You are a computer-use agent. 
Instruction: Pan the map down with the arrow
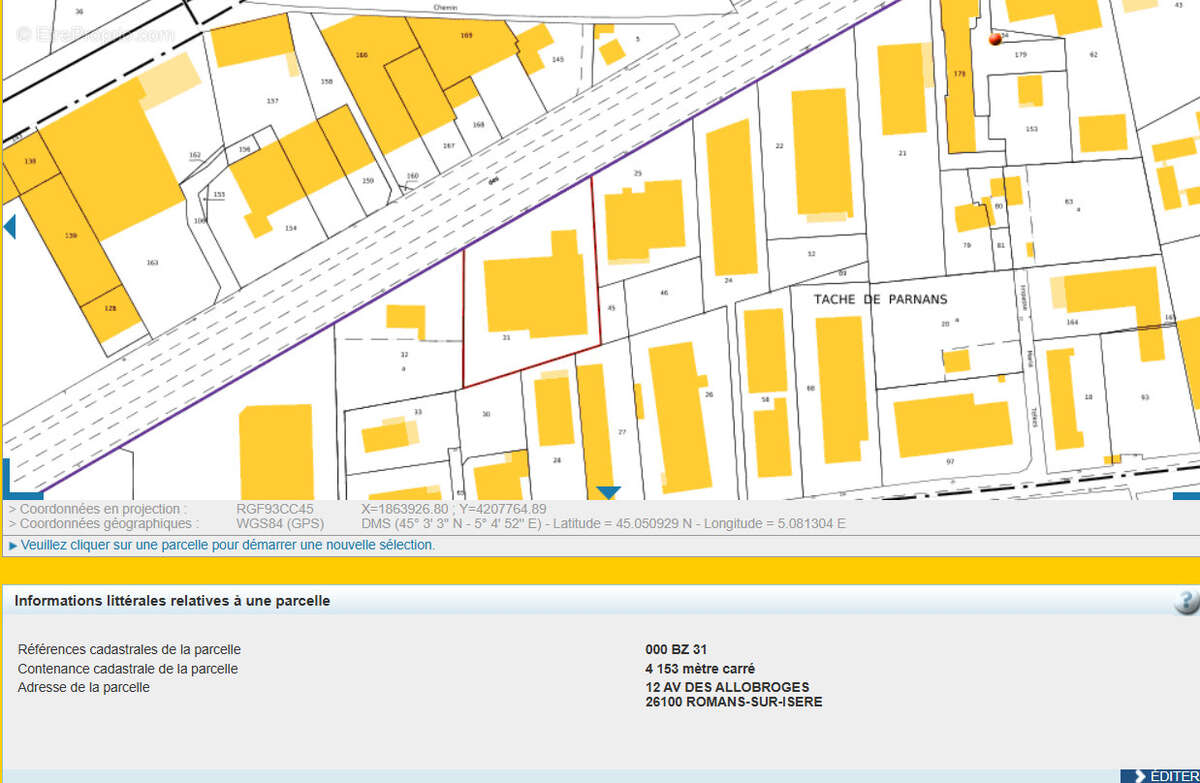[x=608, y=492]
